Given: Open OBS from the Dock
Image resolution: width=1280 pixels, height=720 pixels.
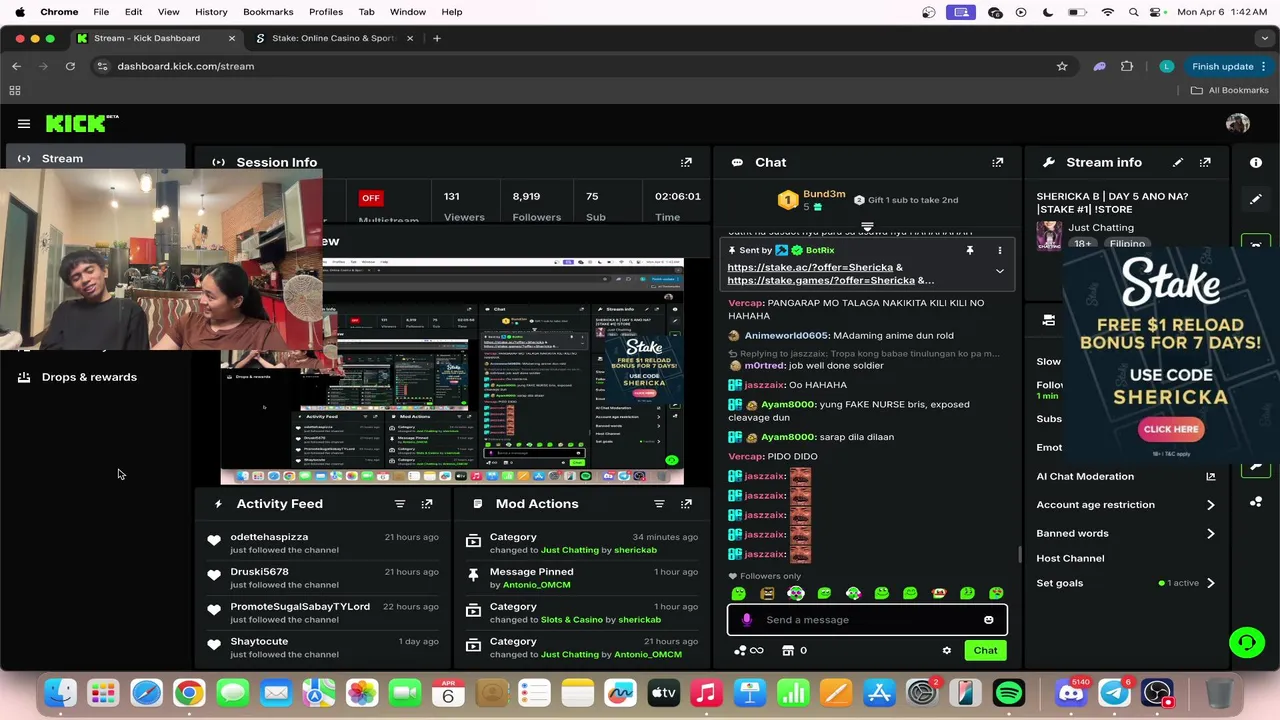Looking at the screenshot, I should pos(1158,693).
